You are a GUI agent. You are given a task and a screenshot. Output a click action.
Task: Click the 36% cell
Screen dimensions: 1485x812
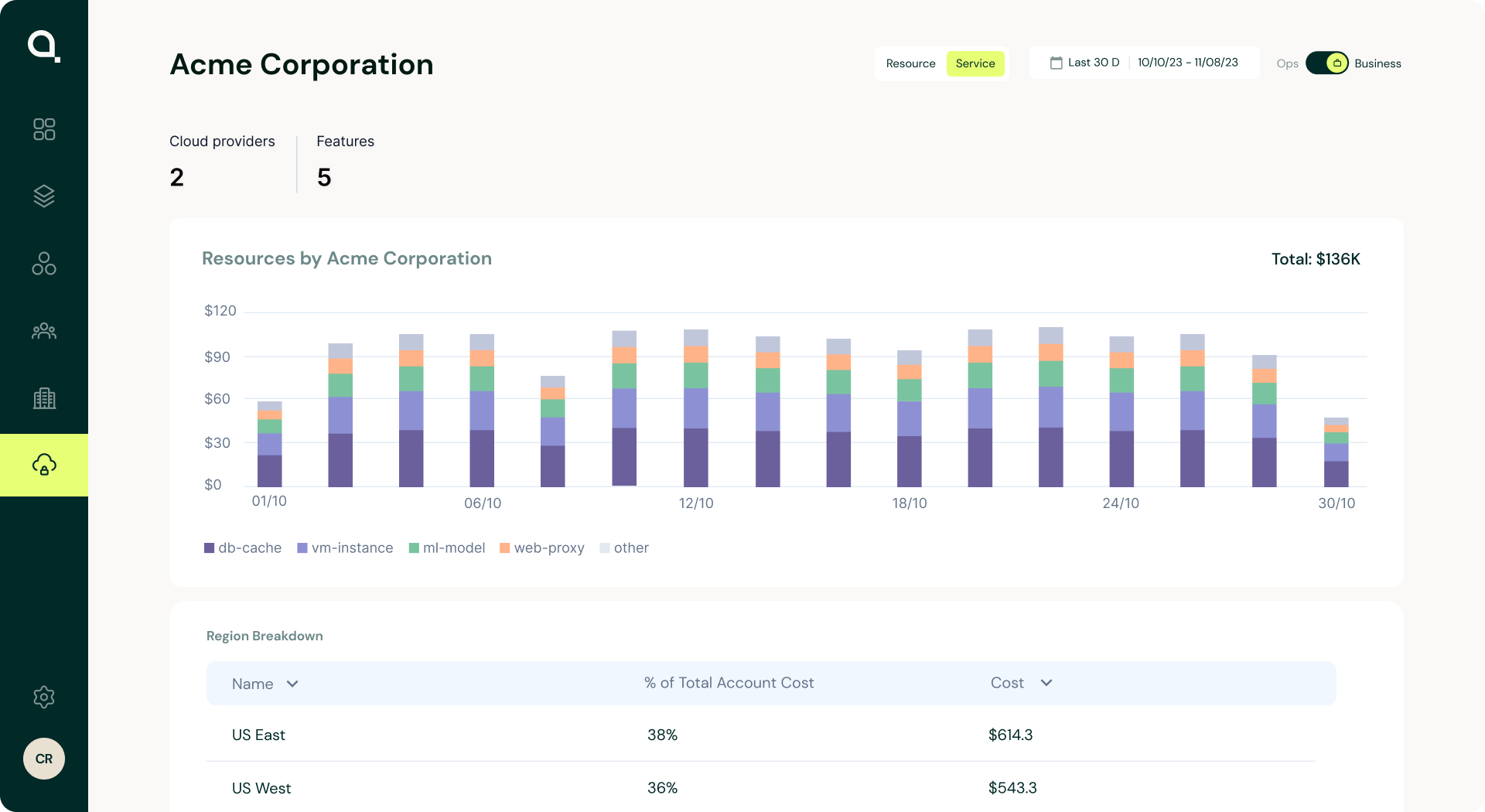(x=662, y=788)
